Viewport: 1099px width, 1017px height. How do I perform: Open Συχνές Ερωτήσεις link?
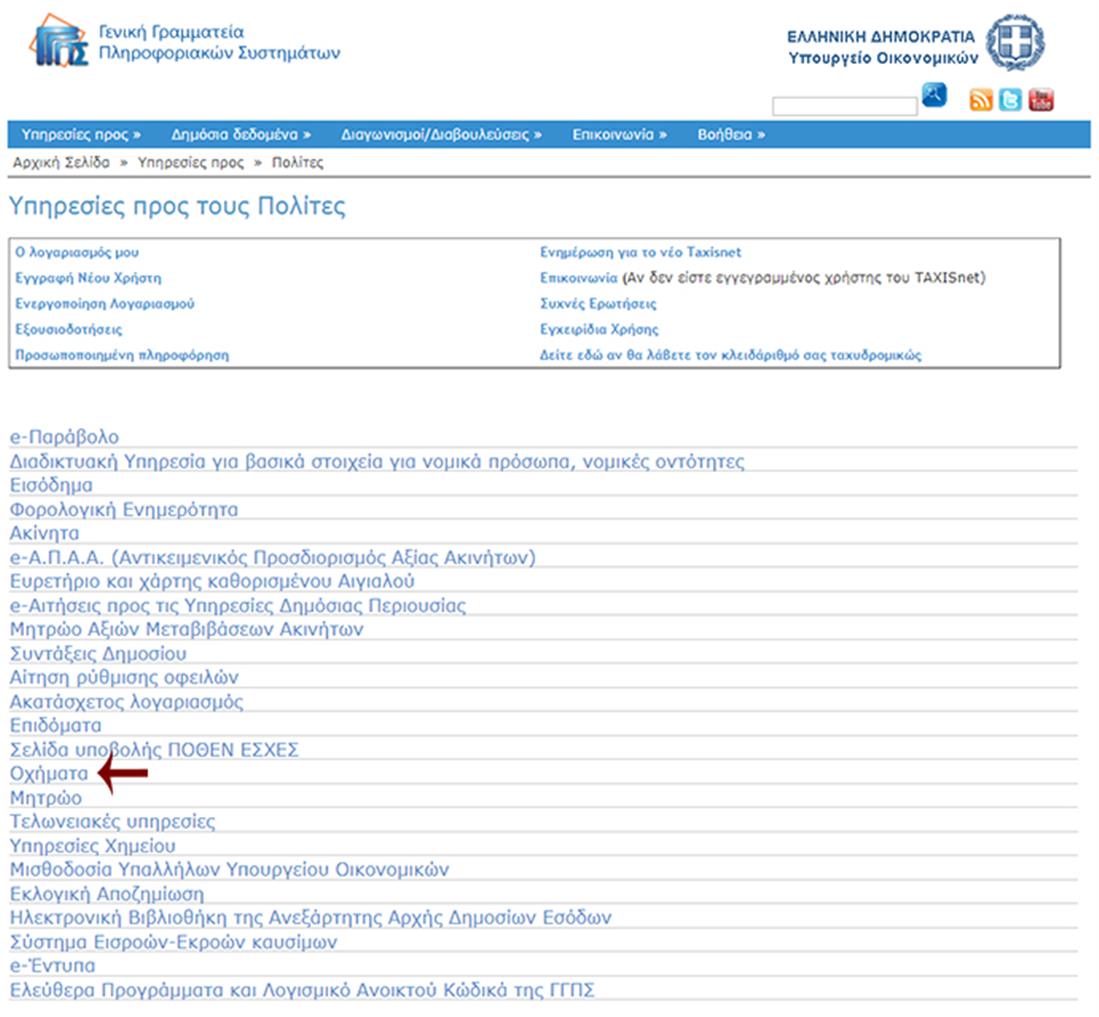click(598, 304)
